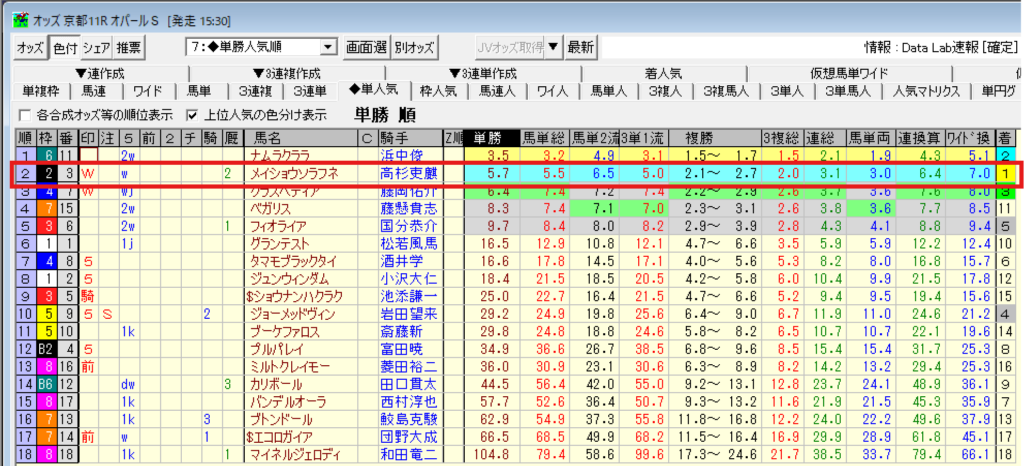Enable 各合成オッズ等の順位表示 checkbox
The width and height of the screenshot is (1024, 466).
26,114
